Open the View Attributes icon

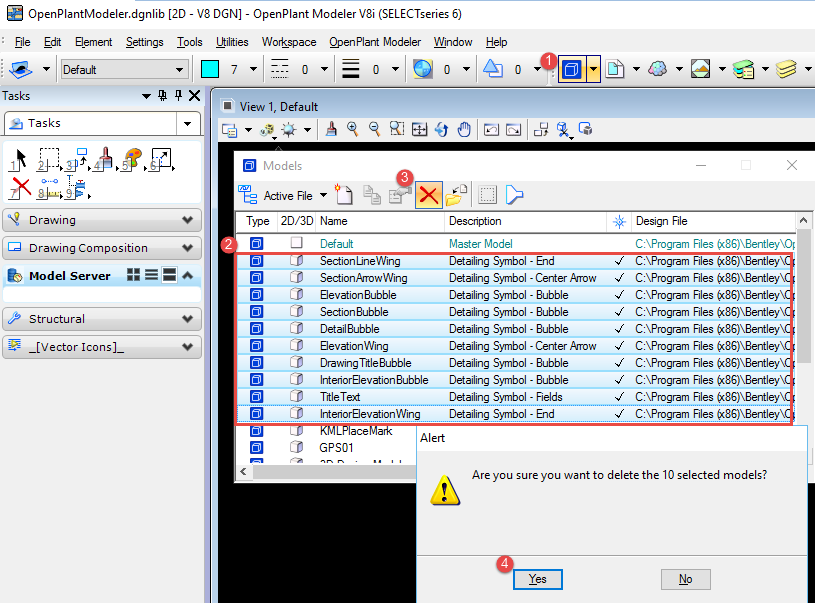click(x=229, y=129)
